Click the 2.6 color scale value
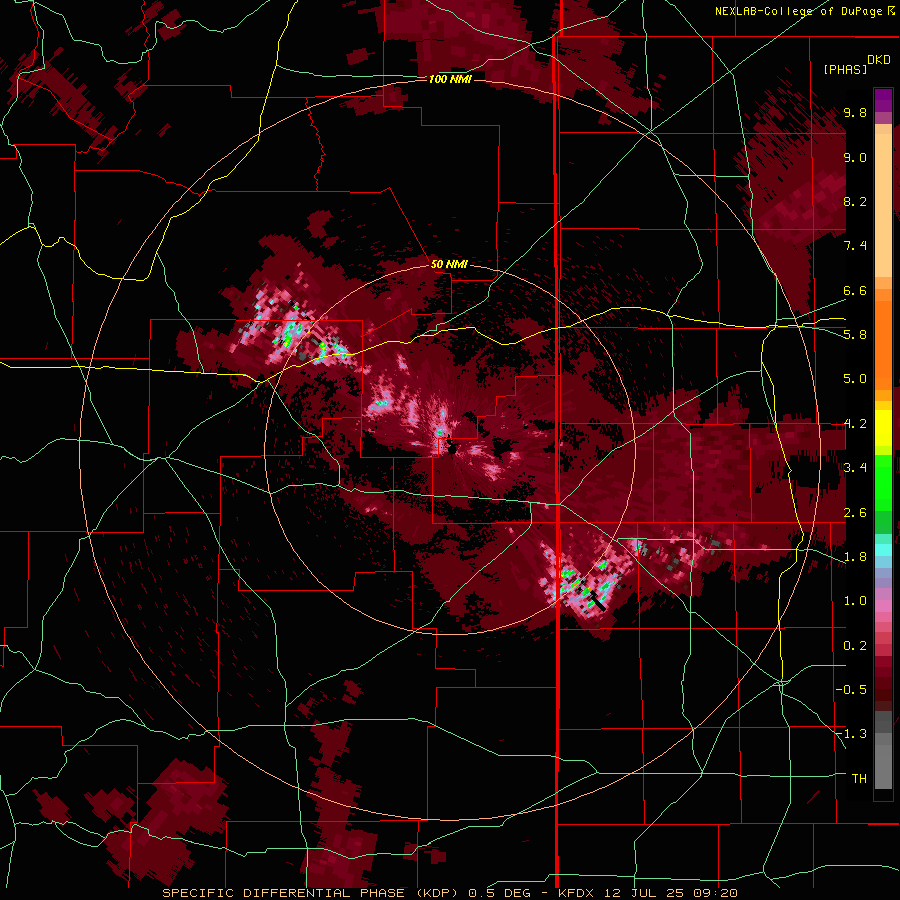 pos(855,512)
